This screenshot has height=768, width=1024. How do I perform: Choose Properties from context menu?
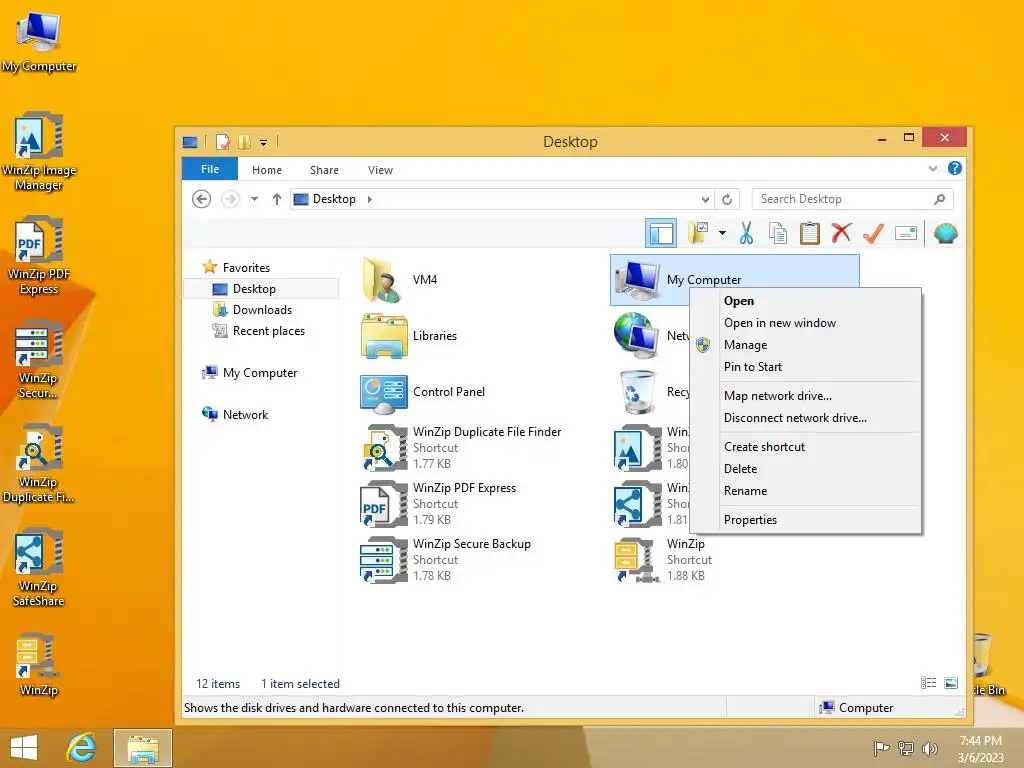pos(750,520)
